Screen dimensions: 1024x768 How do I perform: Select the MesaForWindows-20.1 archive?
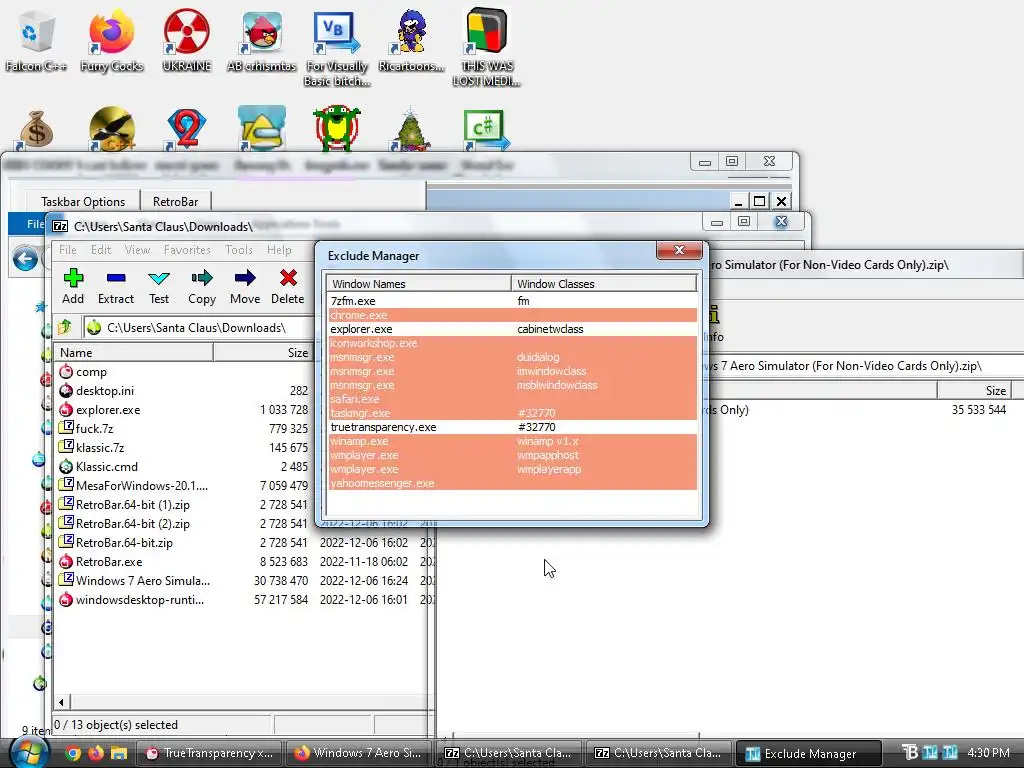(133, 485)
